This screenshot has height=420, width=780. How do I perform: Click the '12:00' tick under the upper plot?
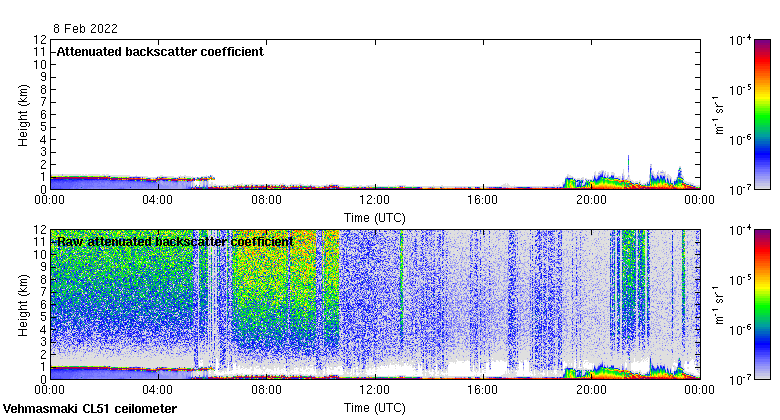tap(375, 200)
